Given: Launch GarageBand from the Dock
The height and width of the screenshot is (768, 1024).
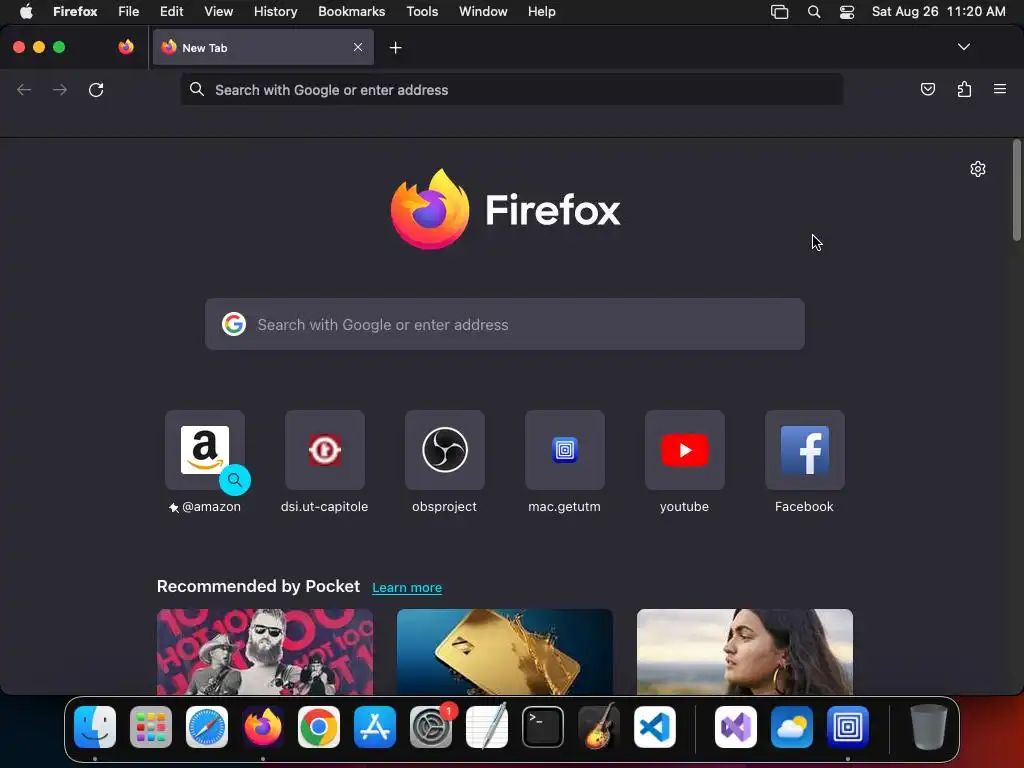Looking at the screenshot, I should [x=599, y=726].
